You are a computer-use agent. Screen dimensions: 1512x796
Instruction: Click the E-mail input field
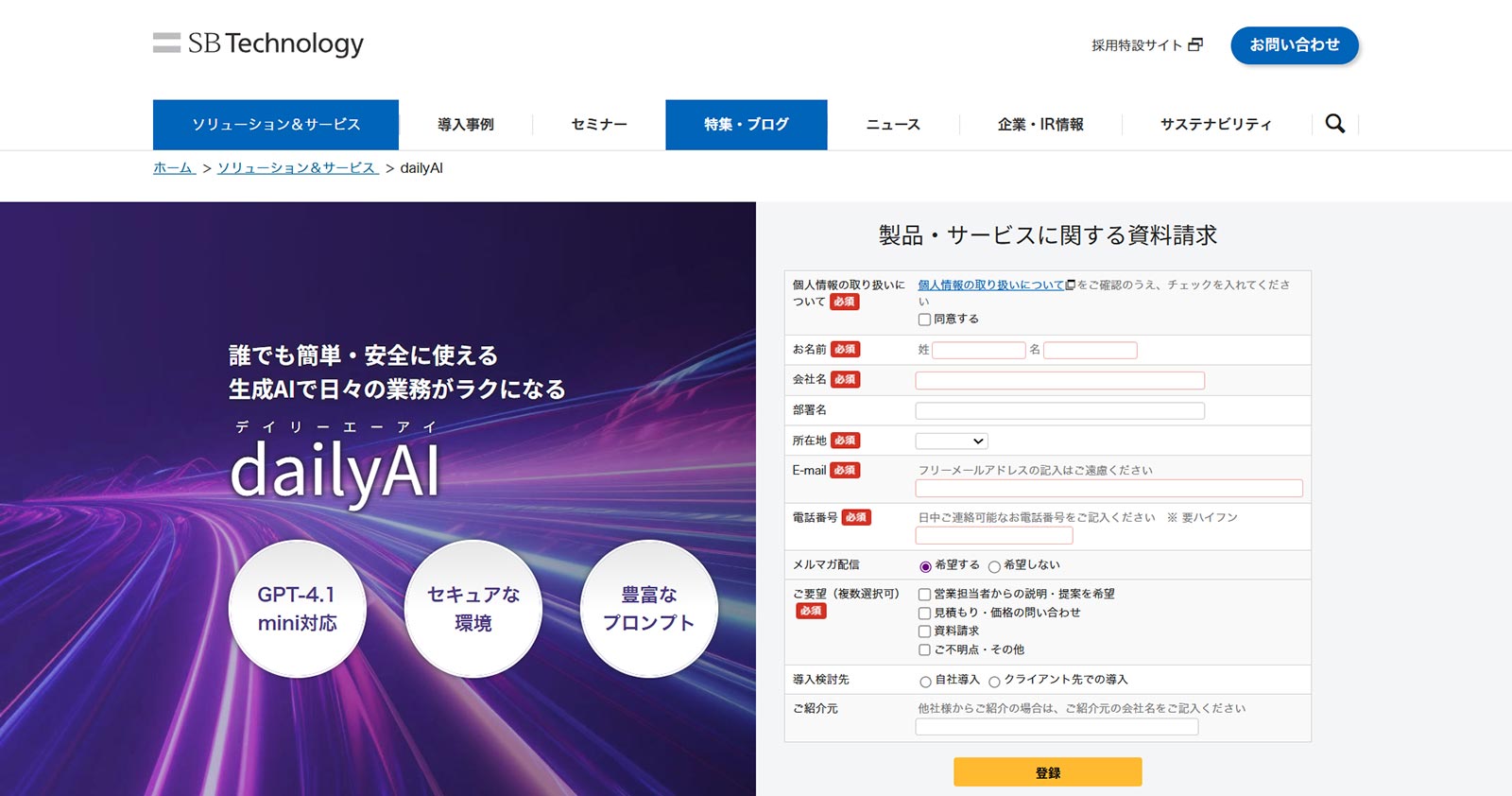1109,488
